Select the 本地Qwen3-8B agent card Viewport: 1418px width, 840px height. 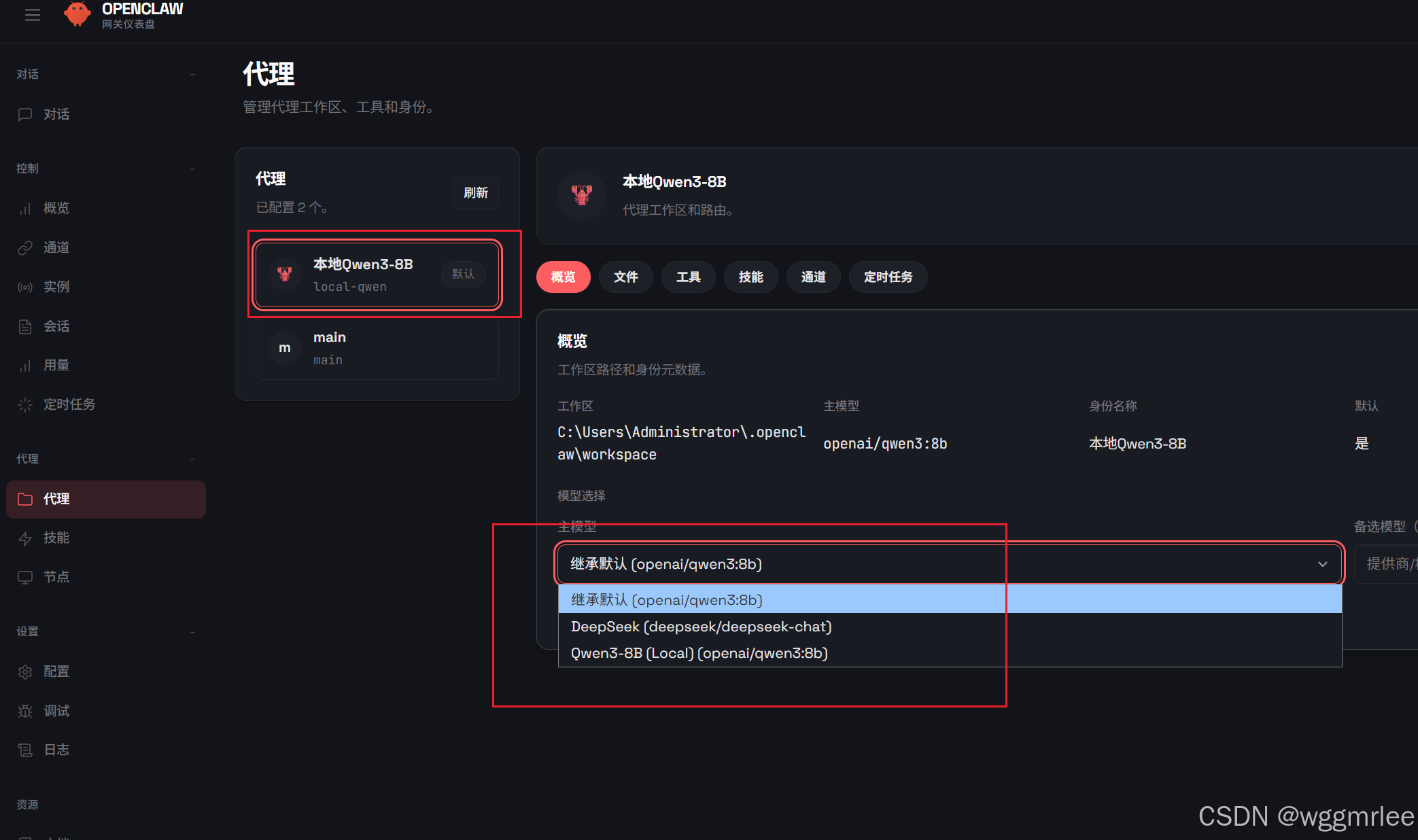(377, 275)
